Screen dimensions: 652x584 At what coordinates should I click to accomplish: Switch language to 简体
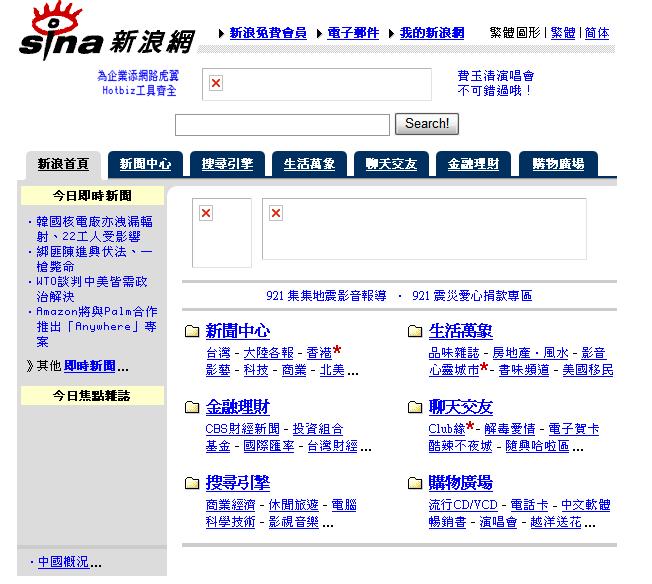tap(596, 33)
